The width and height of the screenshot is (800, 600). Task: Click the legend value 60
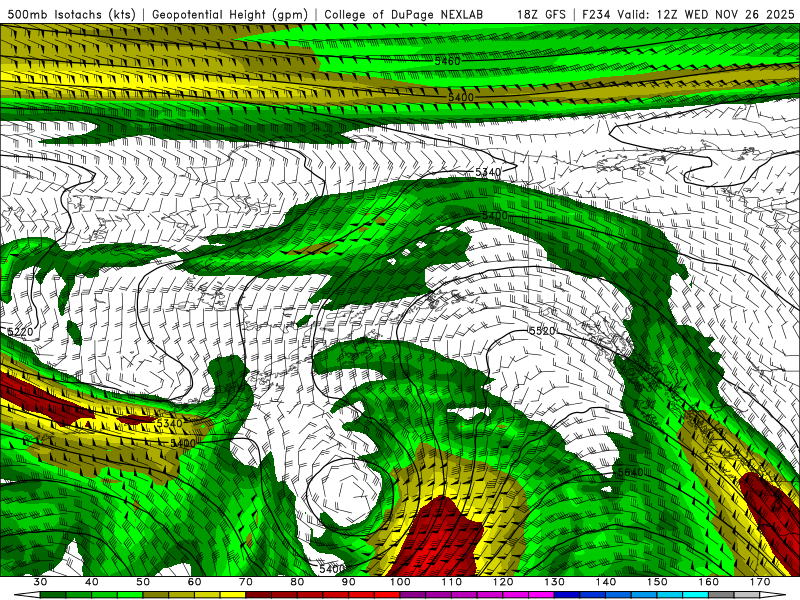194,582
